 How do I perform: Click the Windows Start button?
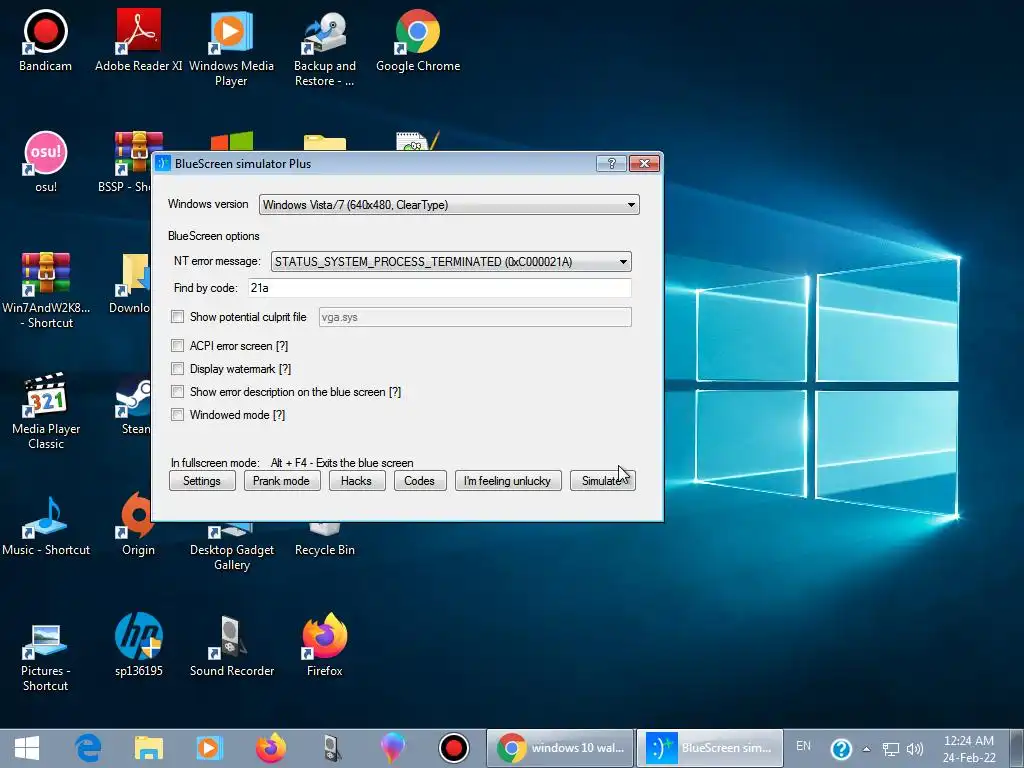27,748
